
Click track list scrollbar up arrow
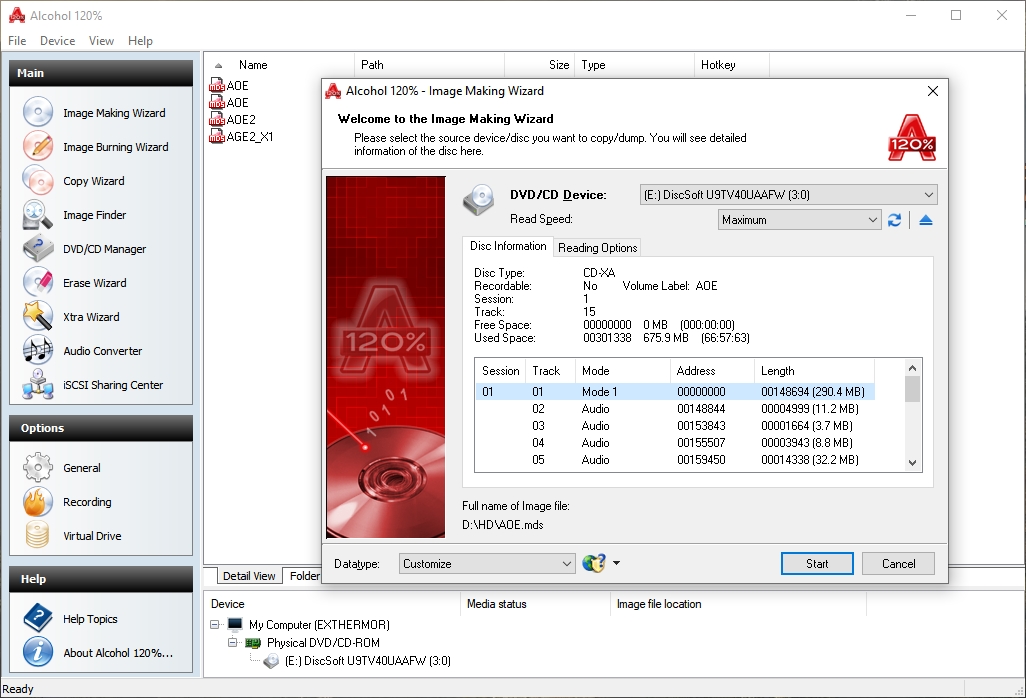913,368
